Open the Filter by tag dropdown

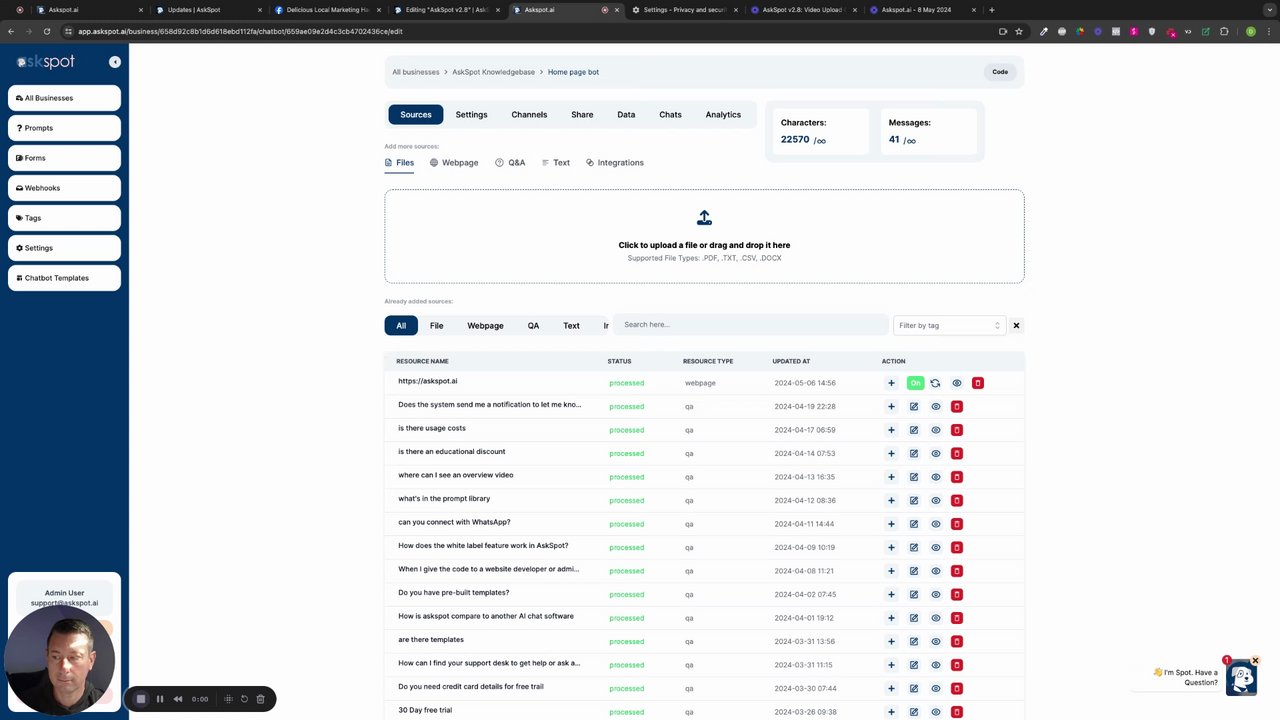pyautogui.click(x=949, y=325)
